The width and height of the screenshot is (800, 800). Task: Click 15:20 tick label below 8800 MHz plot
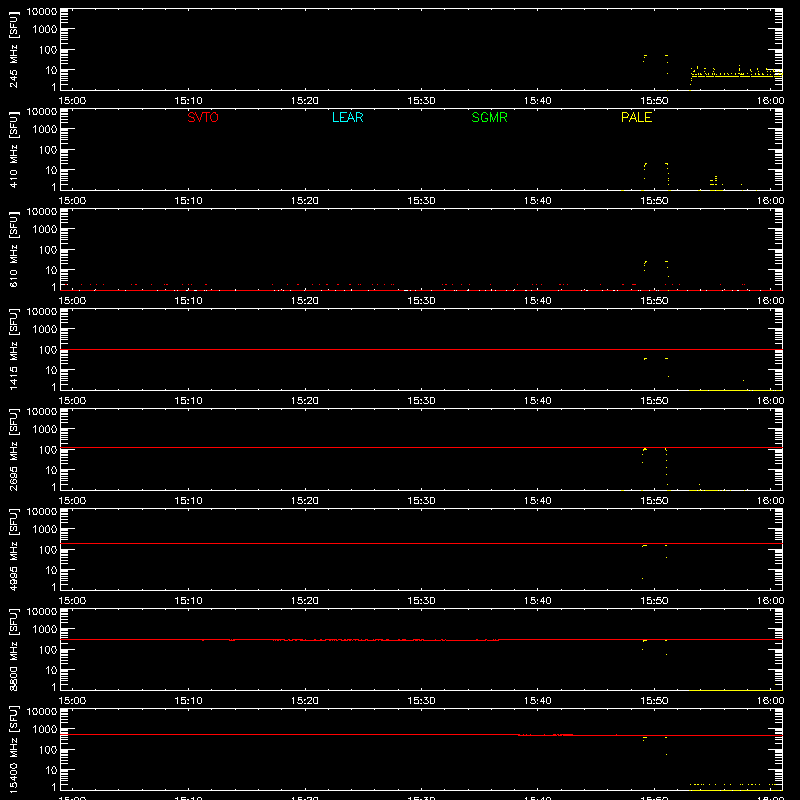click(x=305, y=701)
